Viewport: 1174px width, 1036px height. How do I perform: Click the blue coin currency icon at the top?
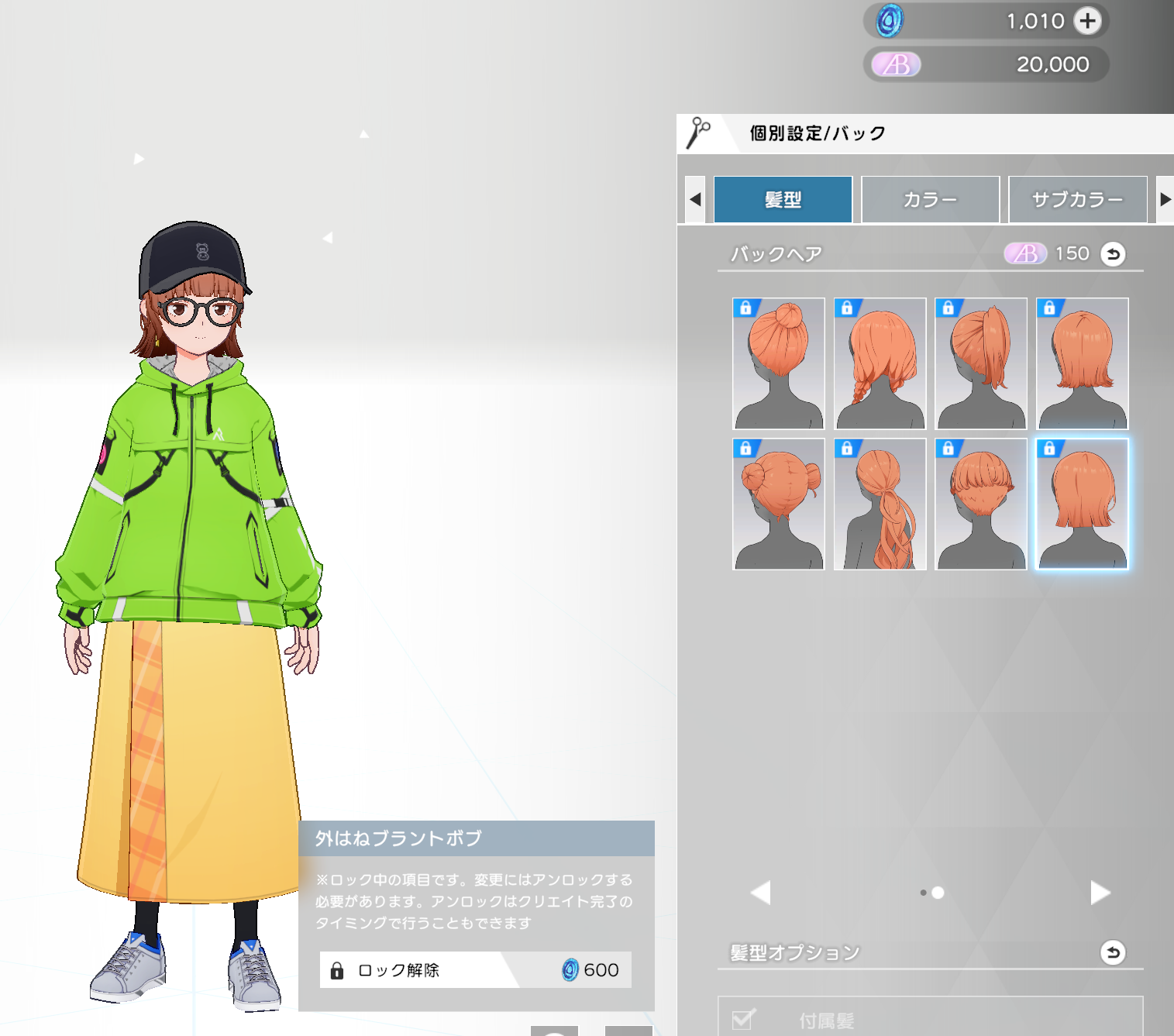890,21
